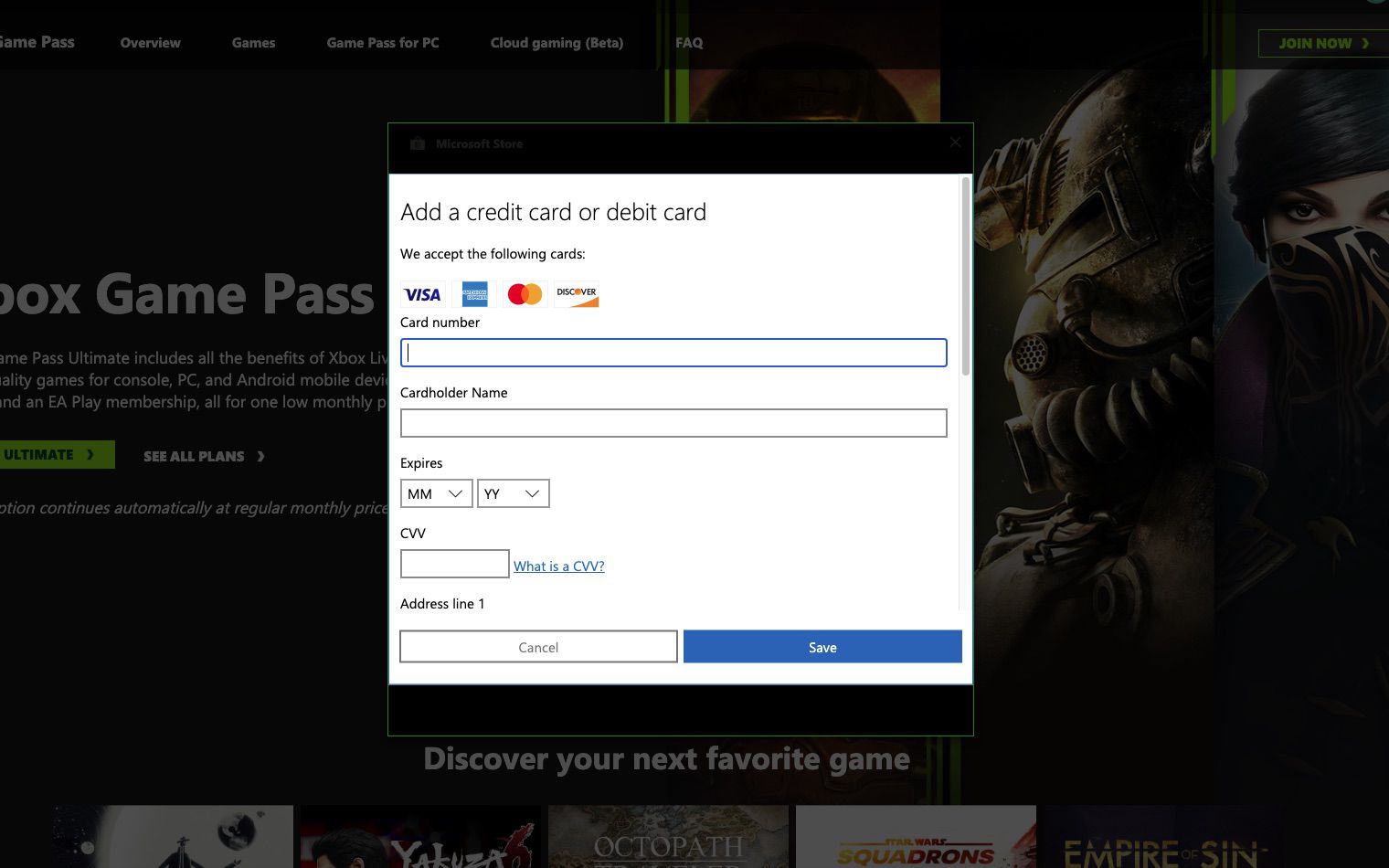Click the Game Pass logo text
1389x868 pixels.
click(x=37, y=42)
